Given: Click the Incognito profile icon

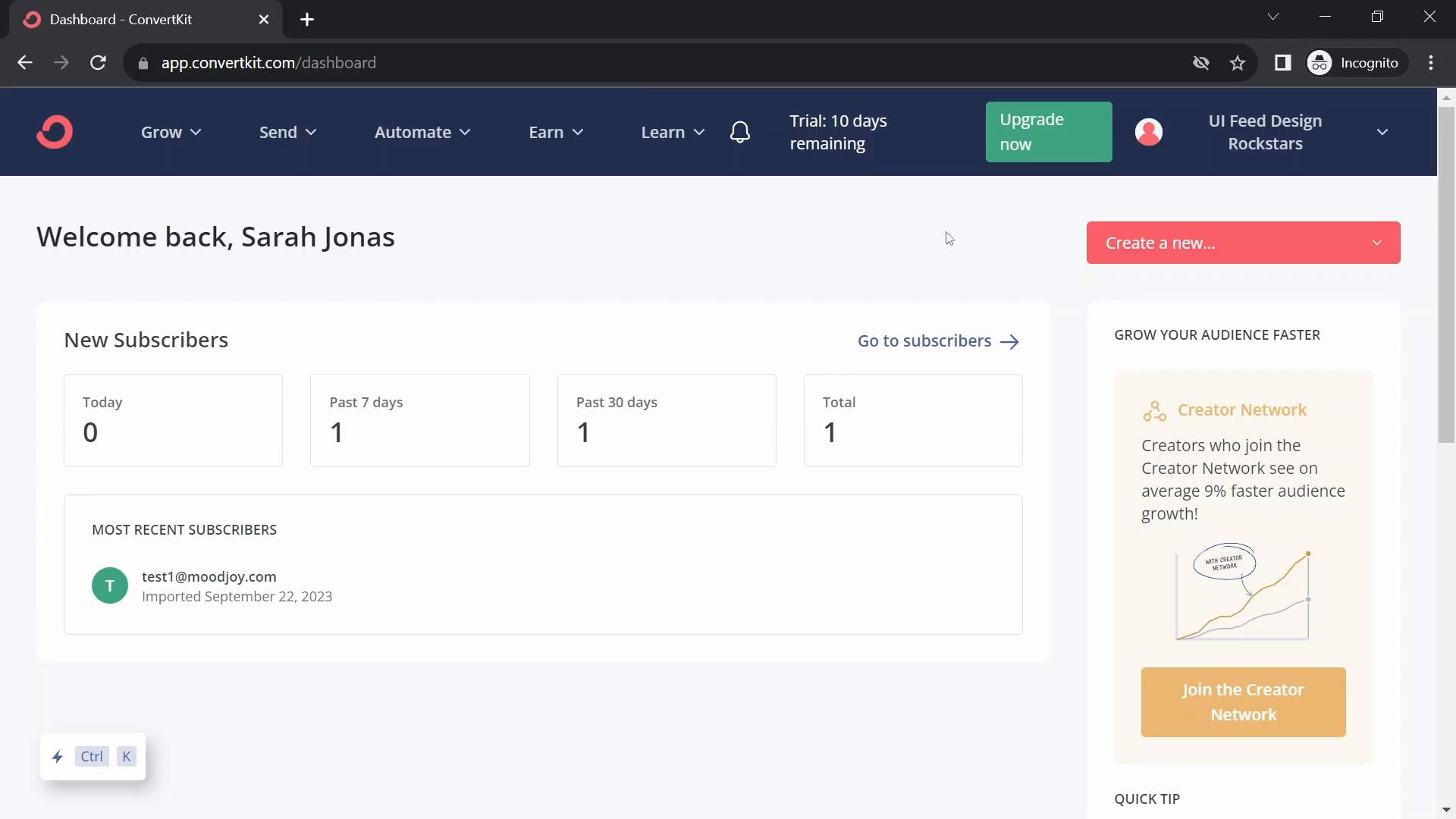Looking at the screenshot, I should (x=1320, y=63).
